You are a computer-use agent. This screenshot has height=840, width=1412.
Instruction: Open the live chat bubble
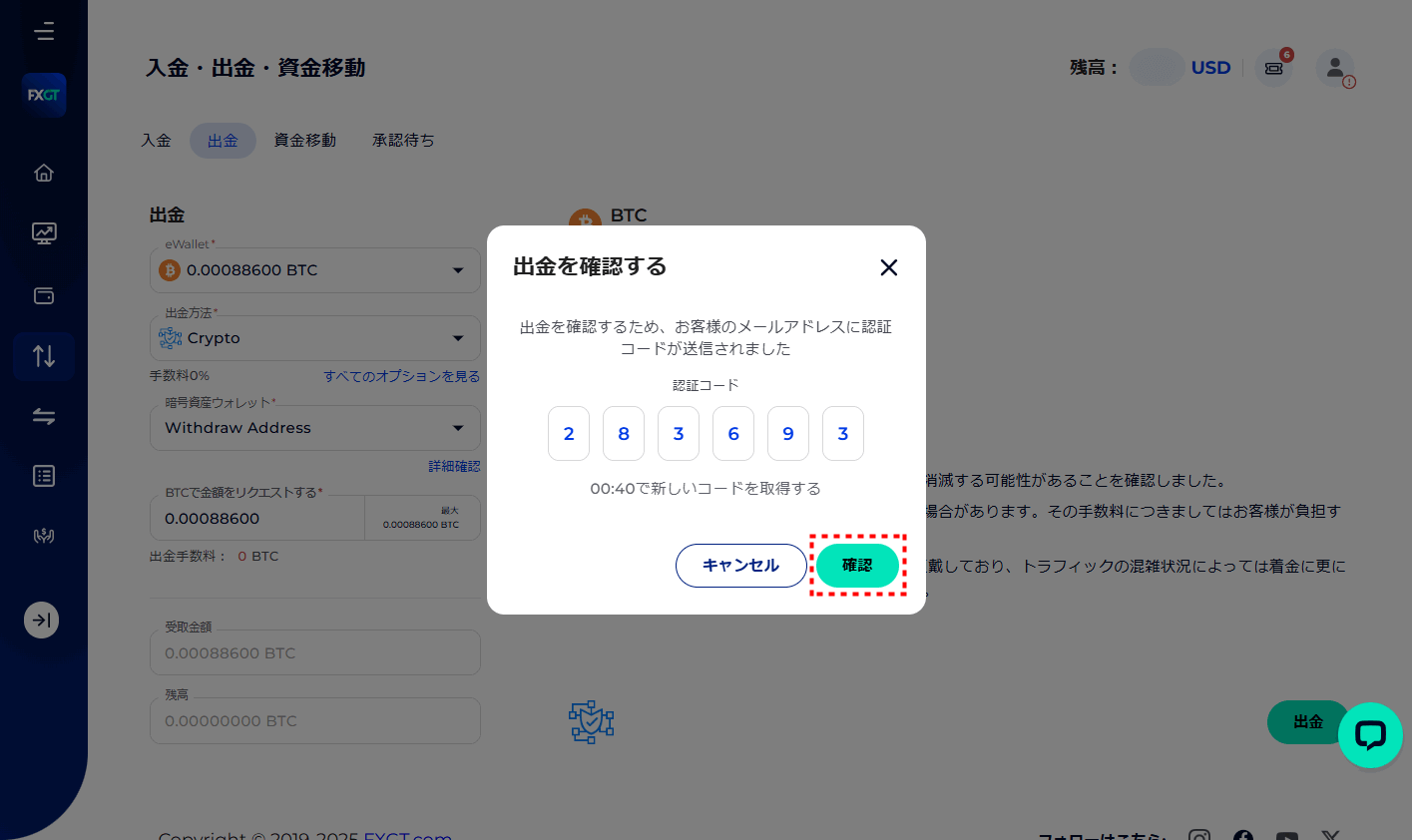click(1370, 735)
